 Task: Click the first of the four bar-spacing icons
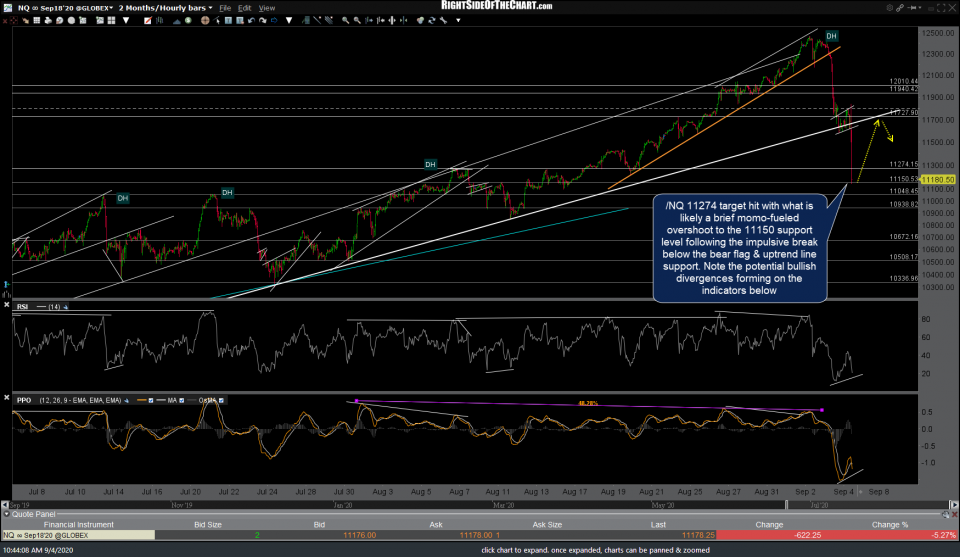(369, 20)
